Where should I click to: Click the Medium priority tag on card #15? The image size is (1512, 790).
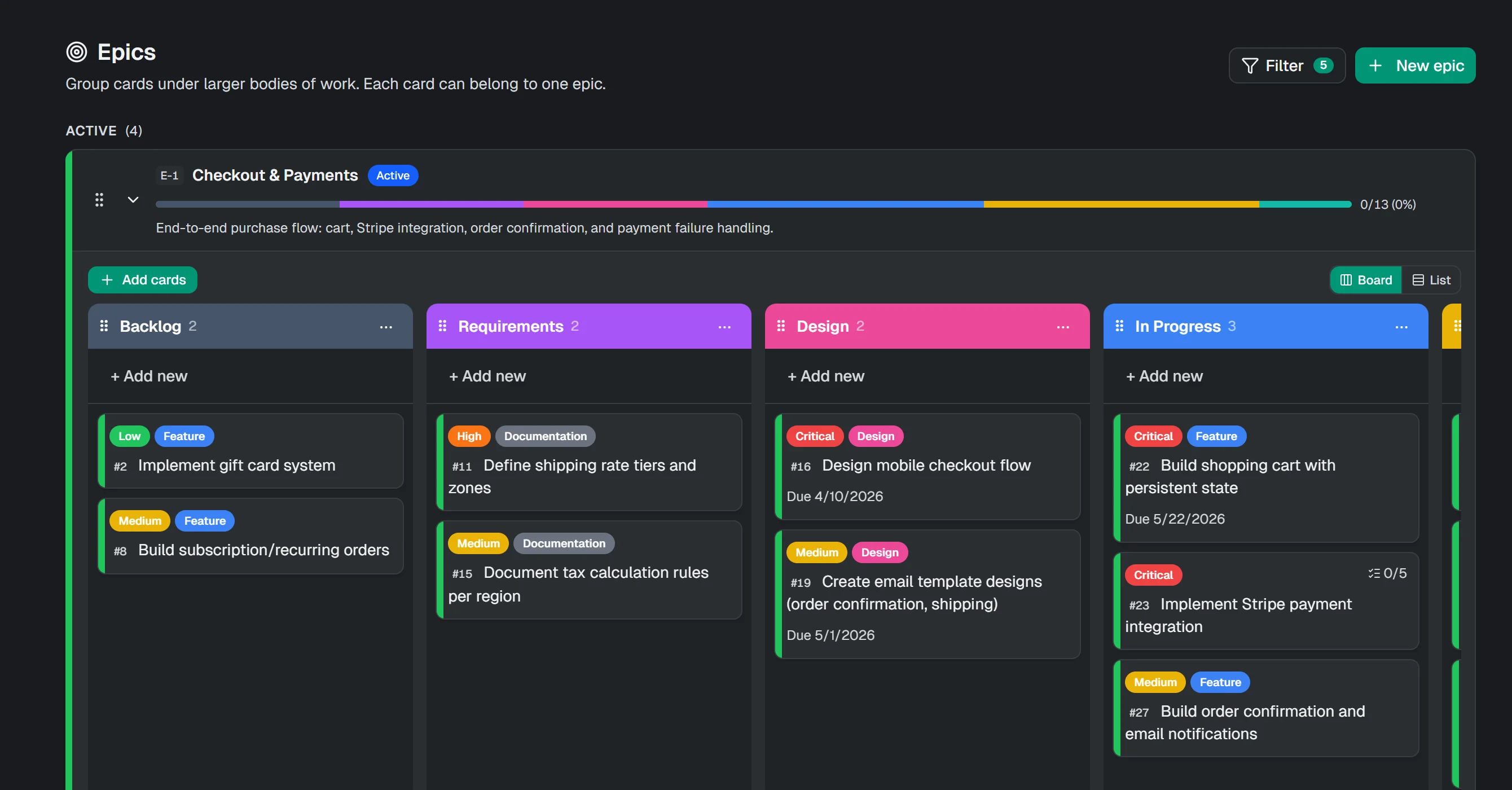tap(478, 543)
